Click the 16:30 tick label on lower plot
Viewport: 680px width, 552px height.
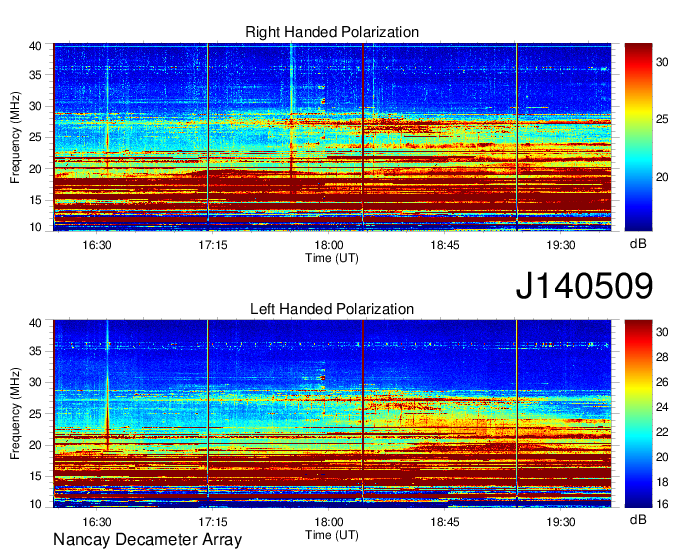[x=97, y=522]
